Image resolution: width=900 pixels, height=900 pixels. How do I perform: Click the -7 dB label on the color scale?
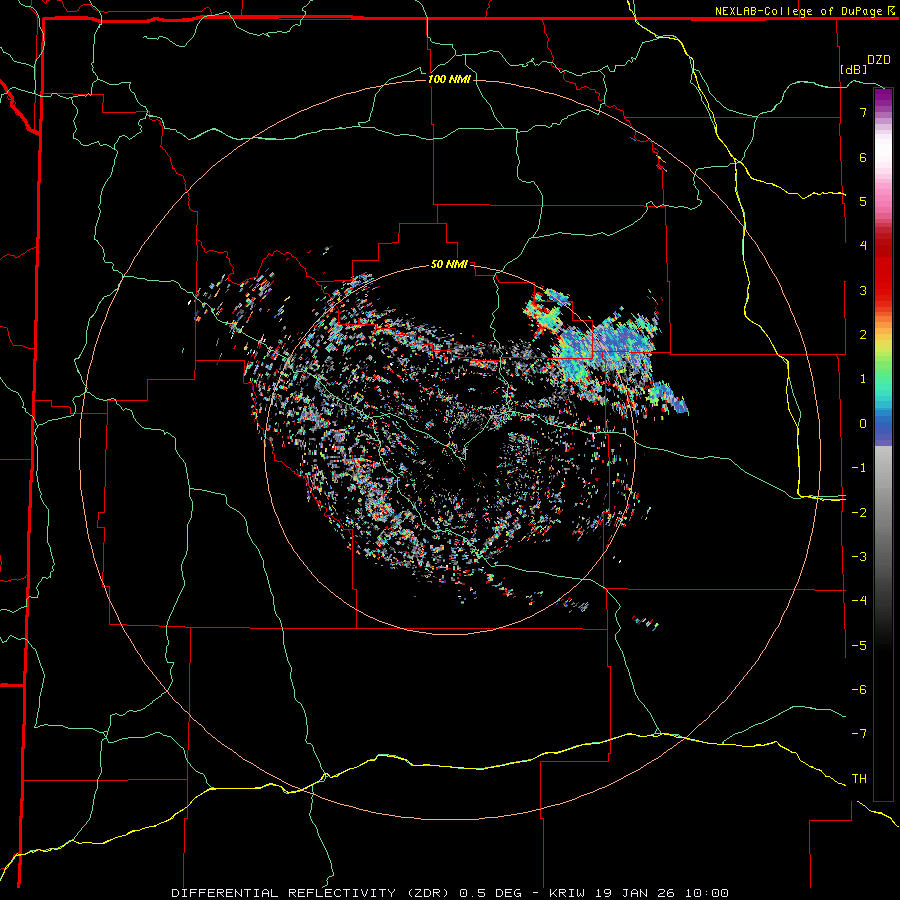[x=859, y=734]
